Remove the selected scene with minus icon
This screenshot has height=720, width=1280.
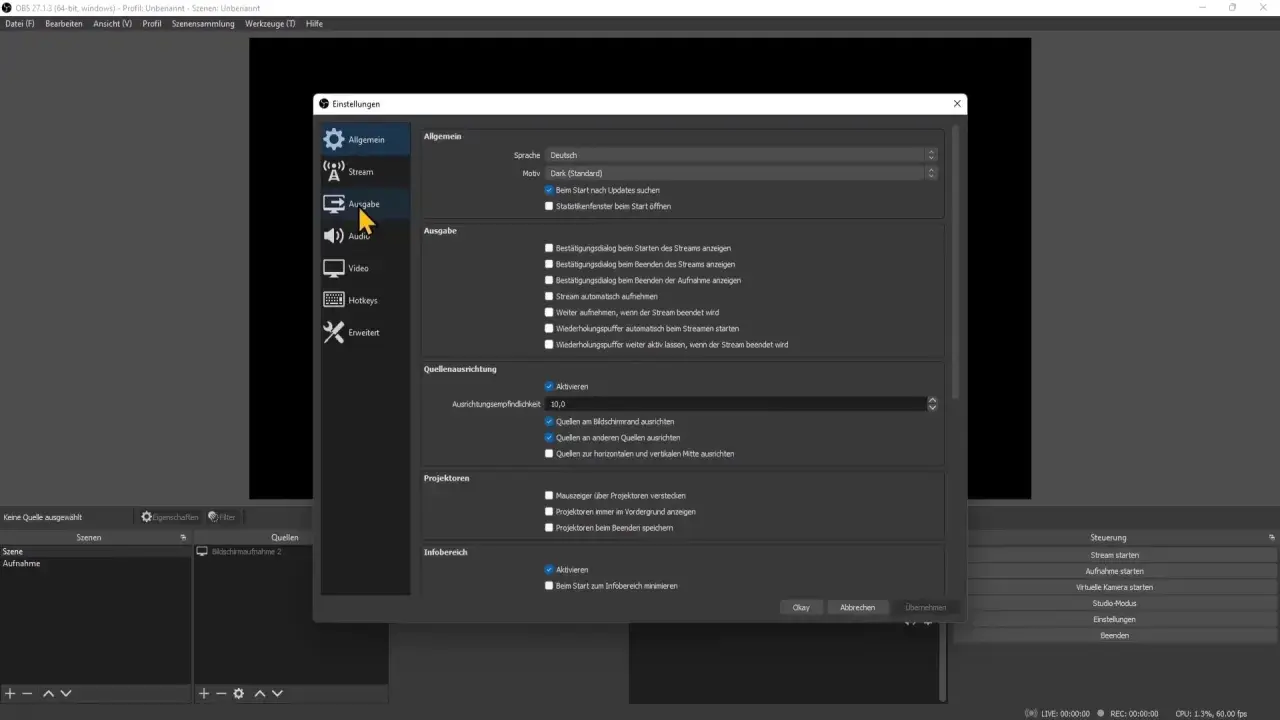(x=27, y=693)
